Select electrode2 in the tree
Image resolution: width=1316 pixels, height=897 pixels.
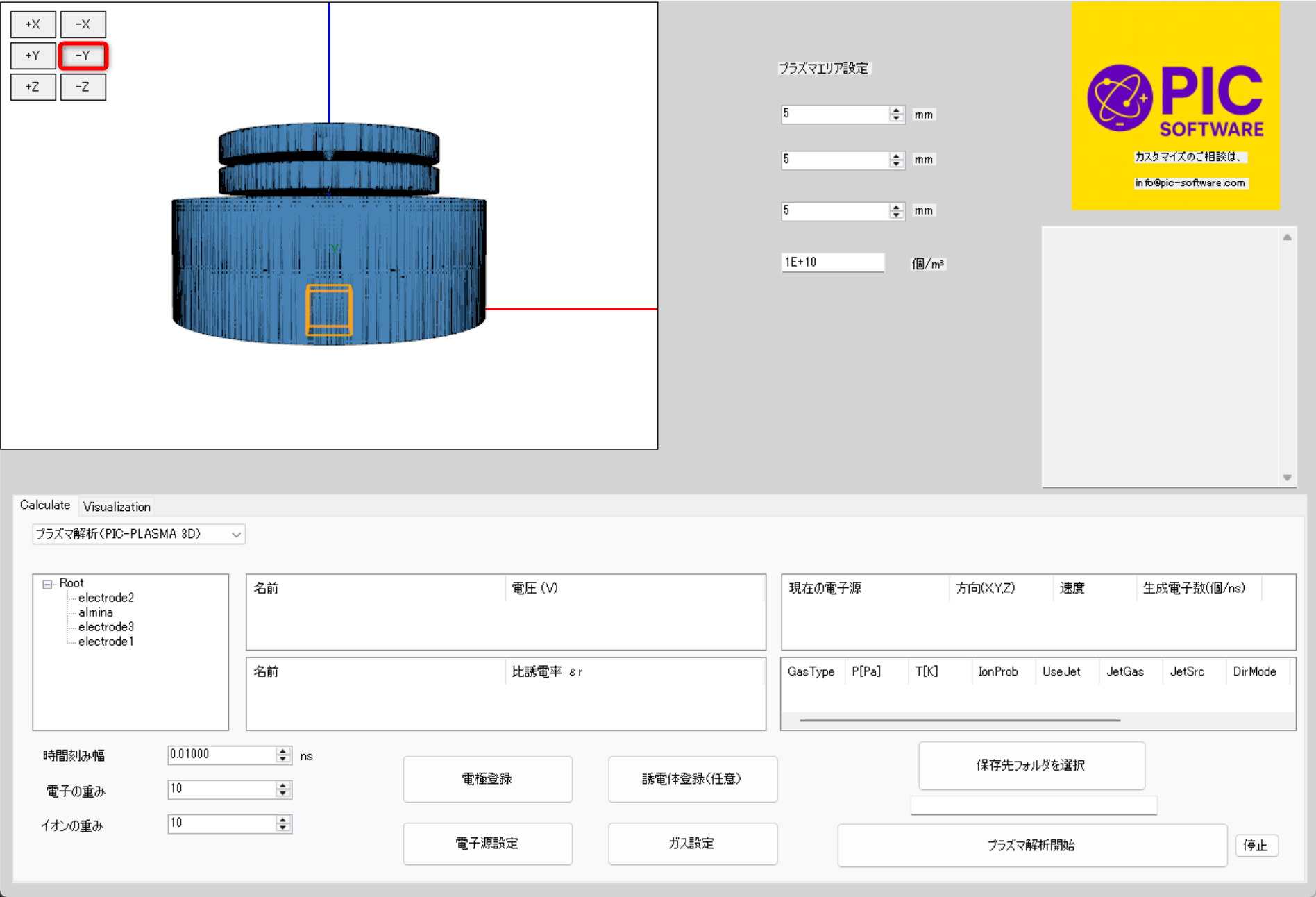106,598
